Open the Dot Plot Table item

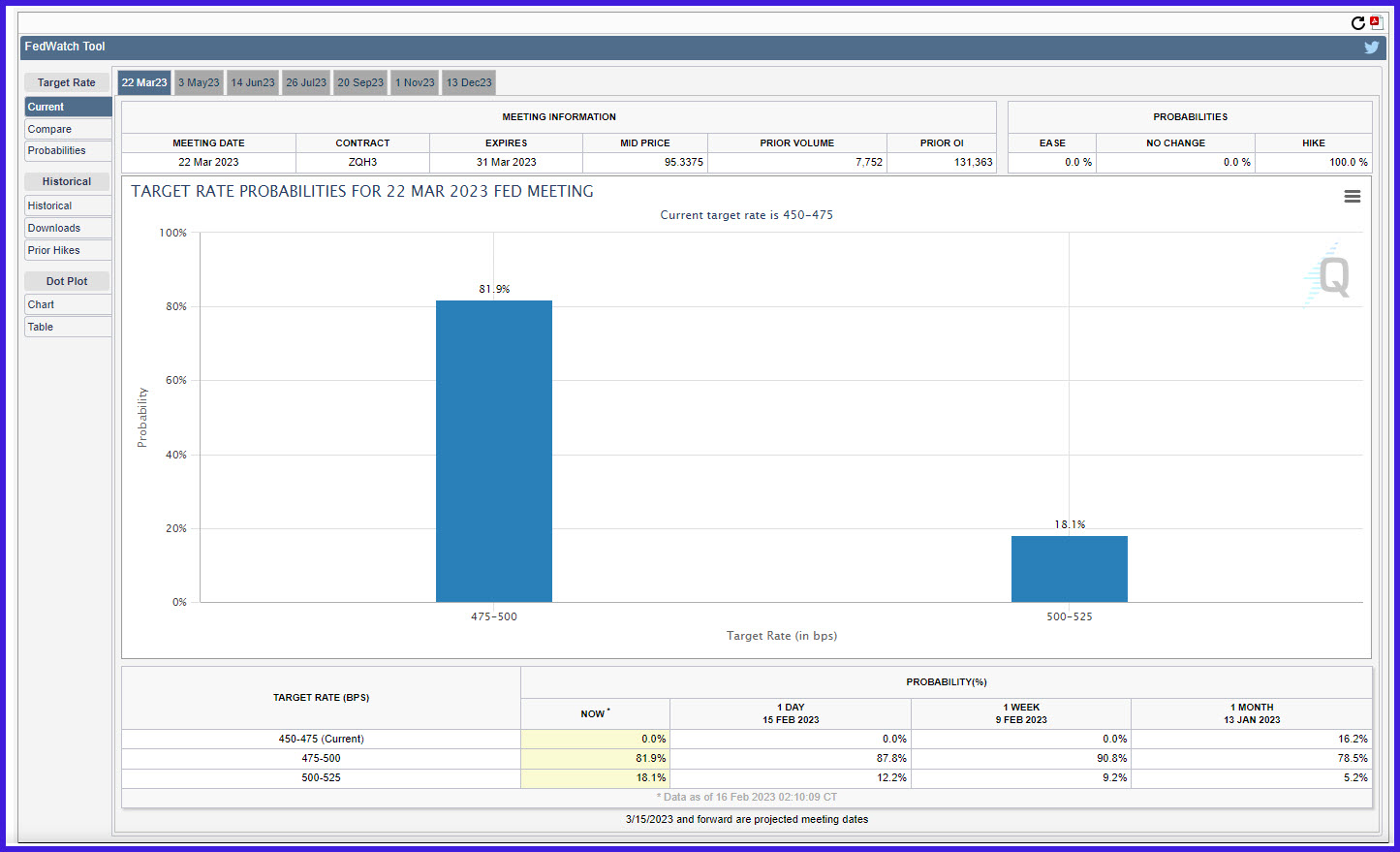[x=68, y=327]
